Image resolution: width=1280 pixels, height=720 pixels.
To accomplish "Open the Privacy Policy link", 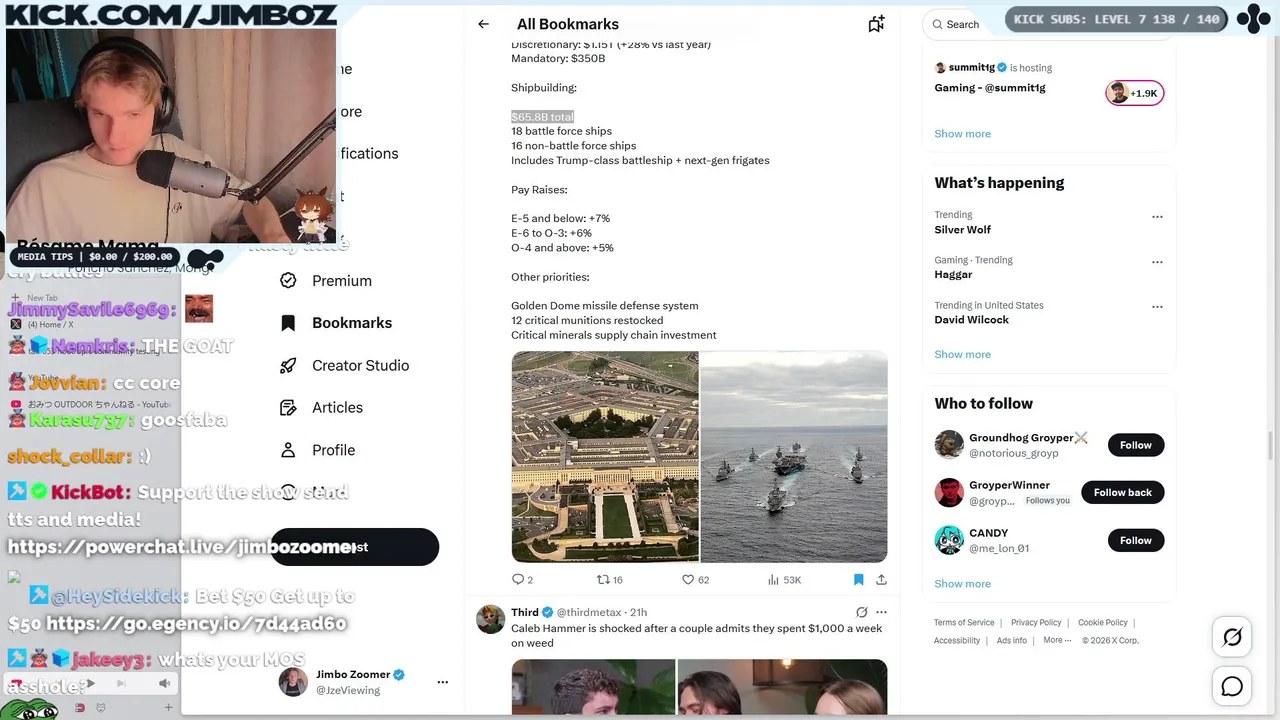I will click(x=1035, y=622).
